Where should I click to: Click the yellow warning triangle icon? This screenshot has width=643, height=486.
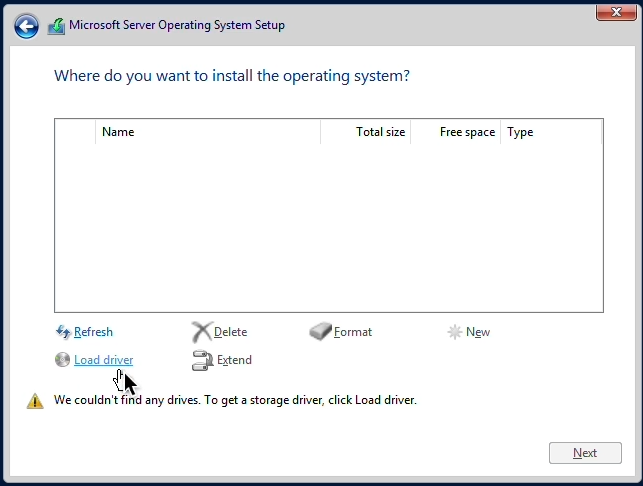(35, 401)
